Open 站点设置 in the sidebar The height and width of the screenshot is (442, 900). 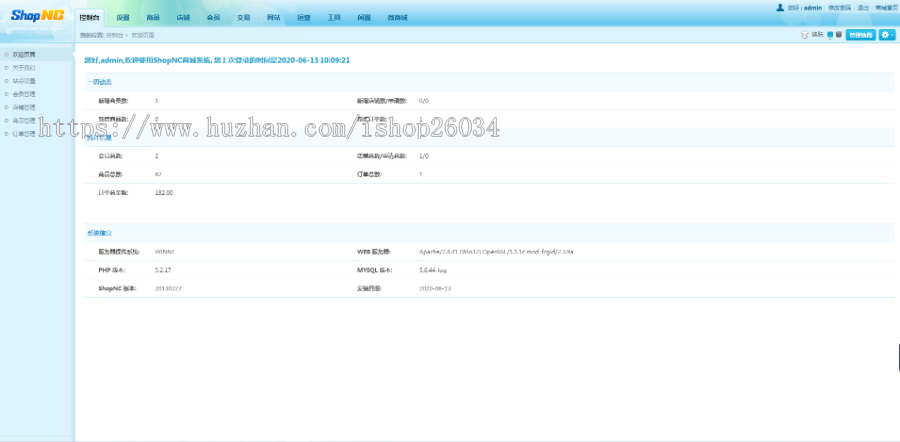[x=24, y=81]
